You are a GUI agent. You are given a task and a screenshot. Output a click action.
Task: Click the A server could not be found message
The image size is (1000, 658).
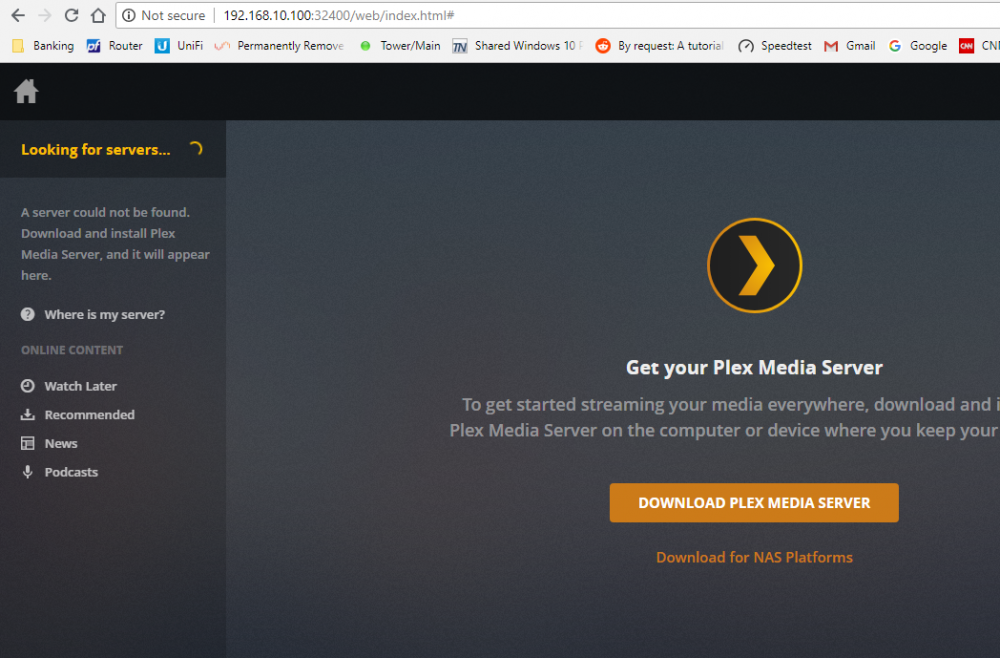click(115, 244)
